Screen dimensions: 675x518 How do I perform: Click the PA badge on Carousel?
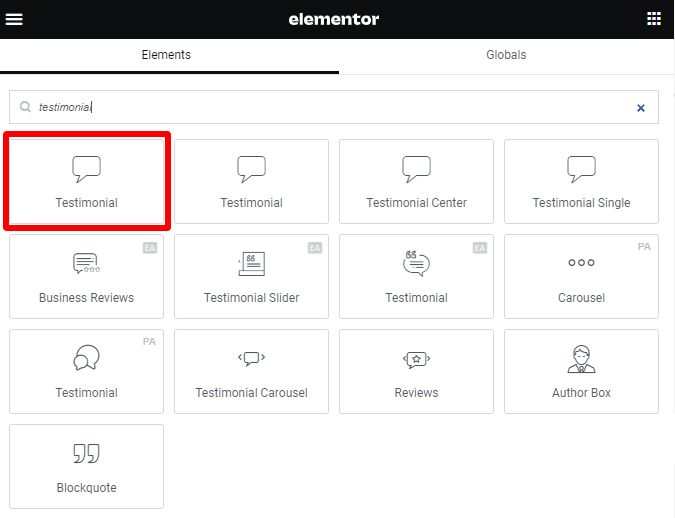tap(644, 247)
